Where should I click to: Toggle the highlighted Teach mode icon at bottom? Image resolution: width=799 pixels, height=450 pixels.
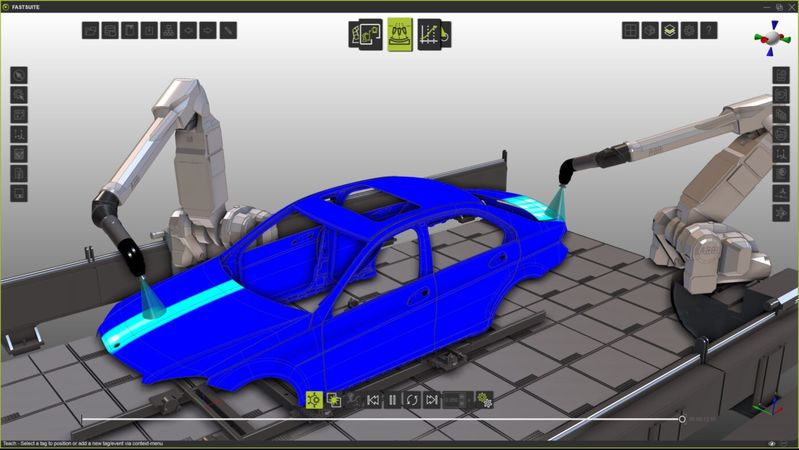point(315,400)
